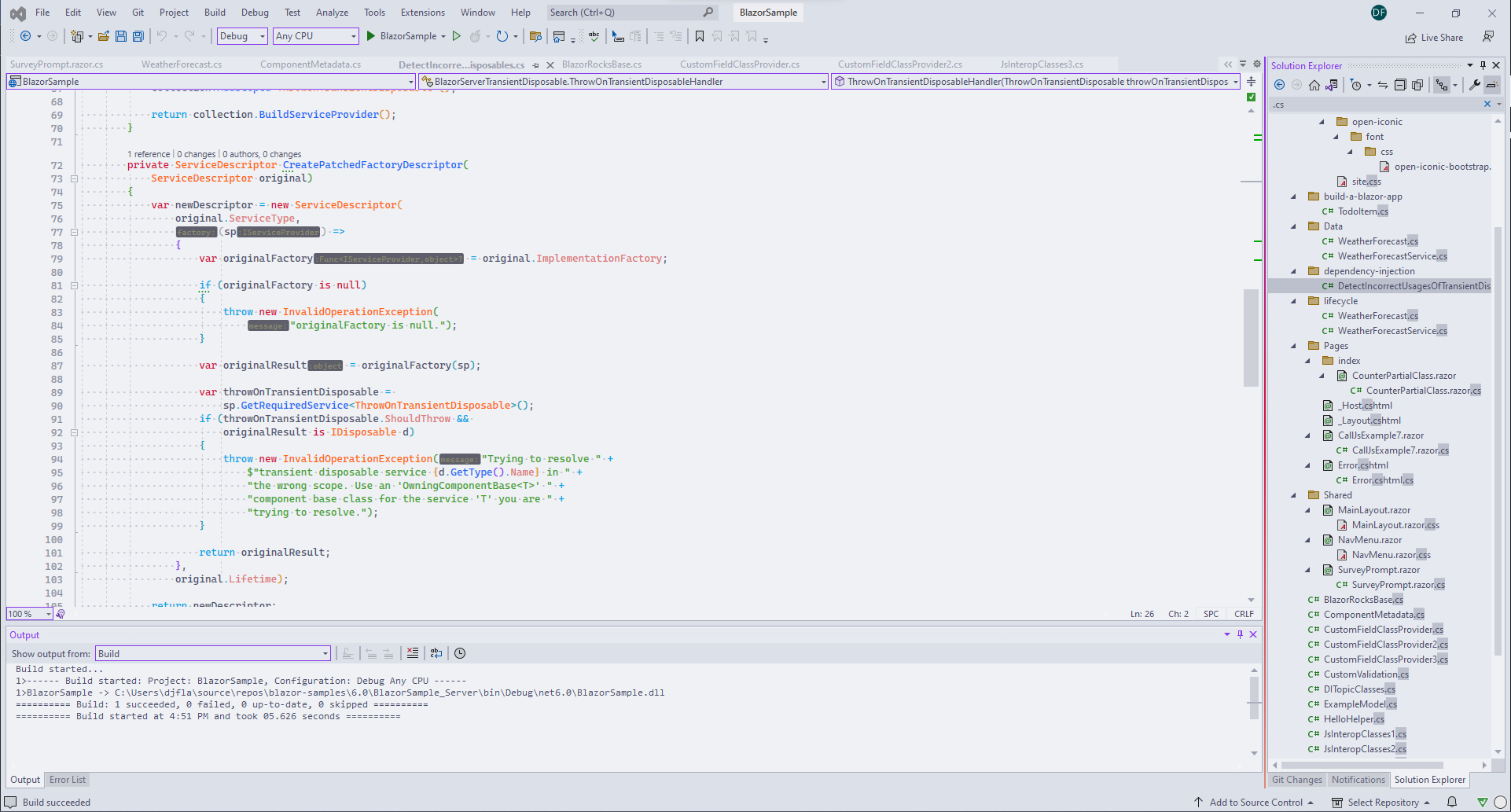Viewport: 1511px width, 812px height.
Task: Select NavMenu.razor in Solution Explorer
Action: (x=1369, y=540)
